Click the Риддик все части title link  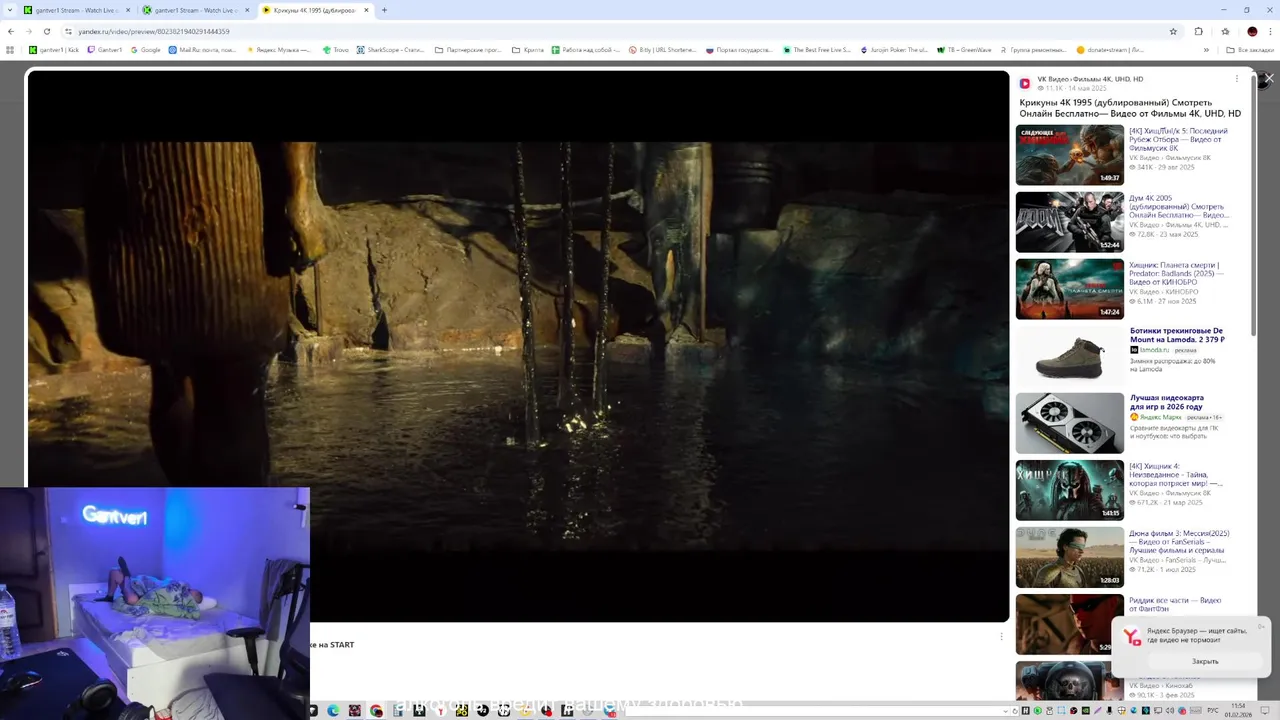click(x=1175, y=604)
